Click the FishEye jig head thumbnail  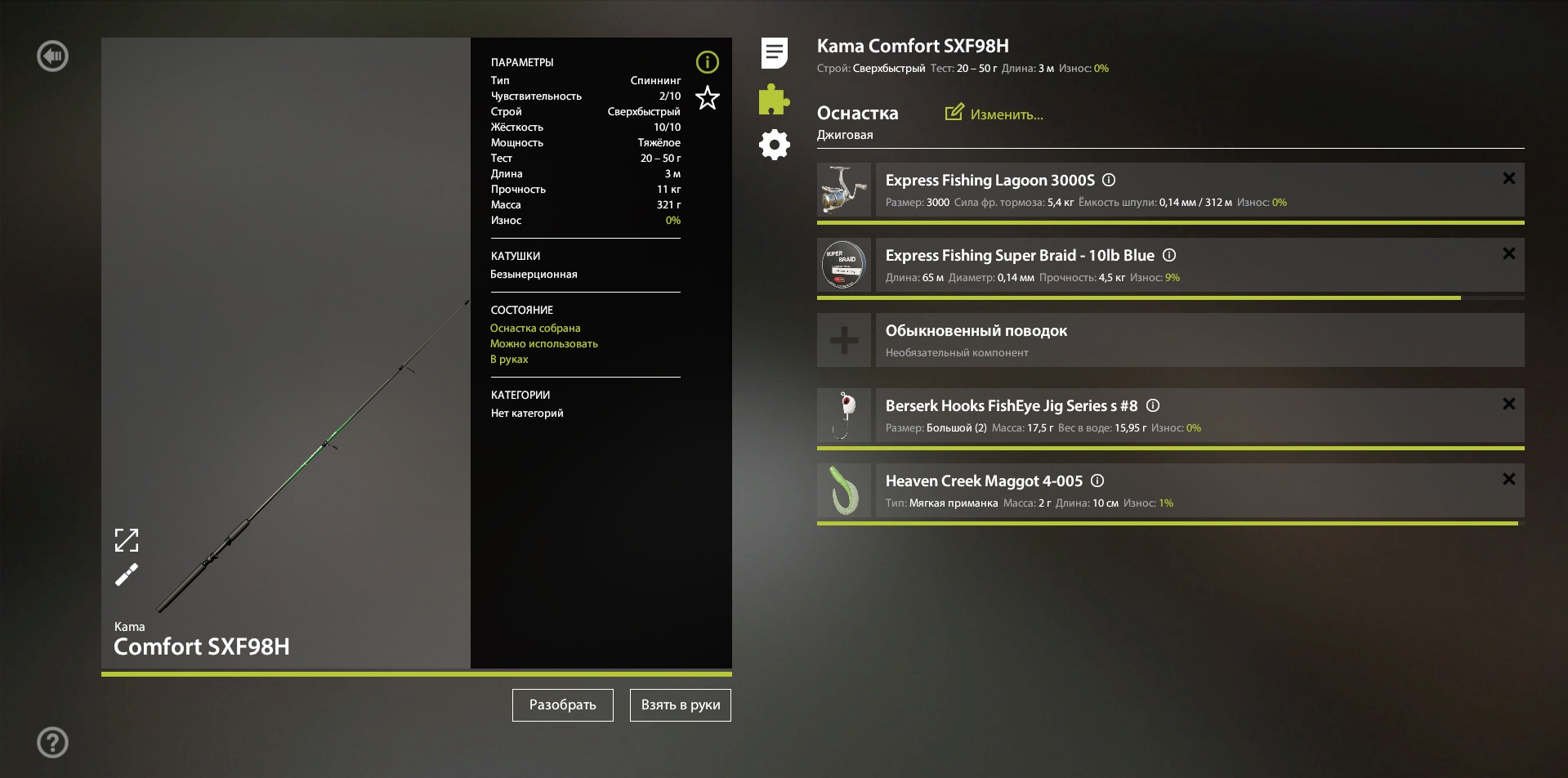click(844, 415)
